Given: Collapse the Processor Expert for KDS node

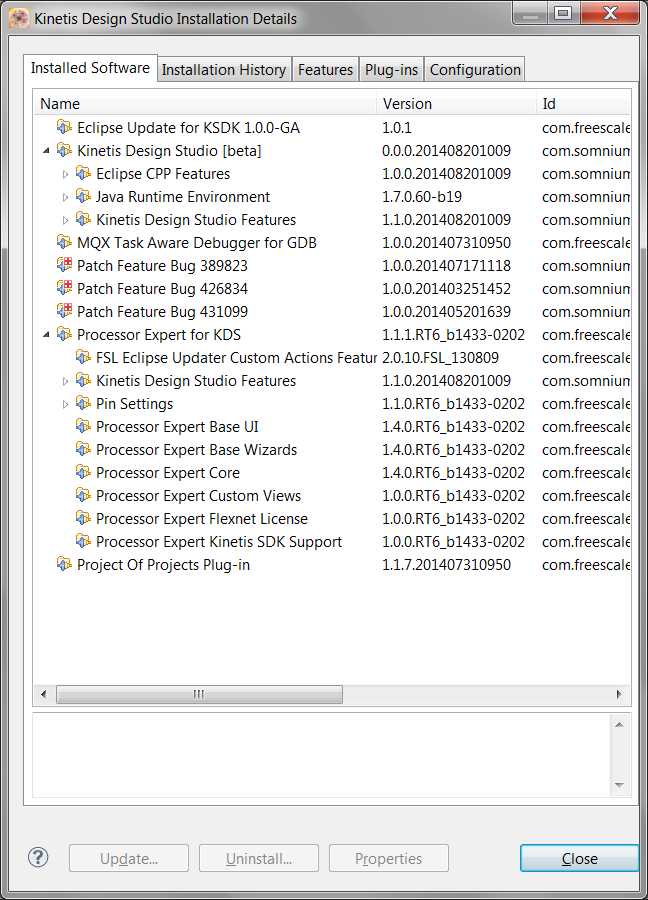Looking at the screenshot, I should coord(47,335).
